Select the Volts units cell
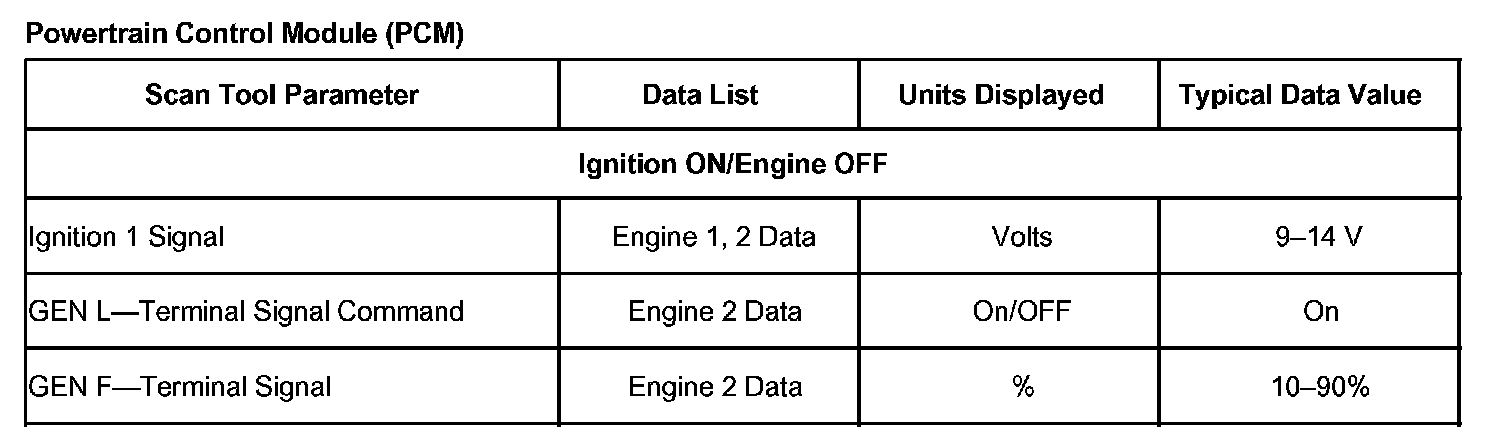The height and width of the screenshot is (444, 1504). 1021,237
